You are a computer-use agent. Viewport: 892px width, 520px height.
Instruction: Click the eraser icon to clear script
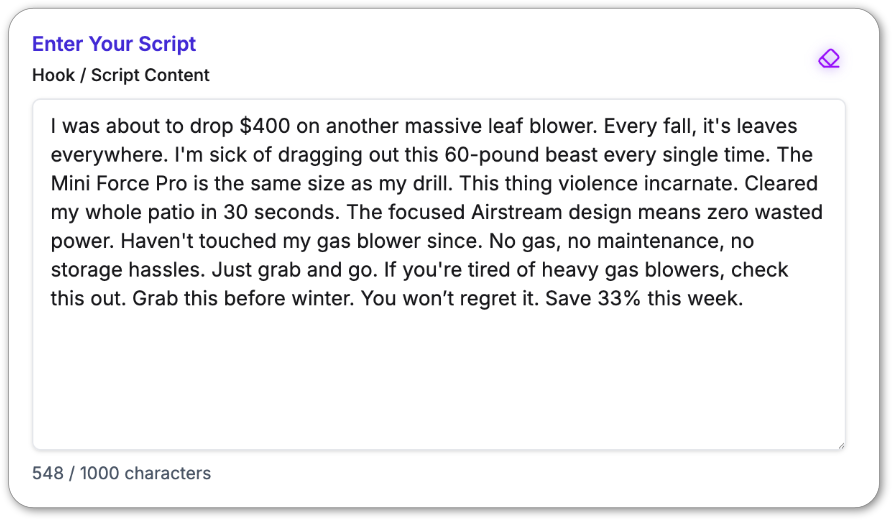828,59
